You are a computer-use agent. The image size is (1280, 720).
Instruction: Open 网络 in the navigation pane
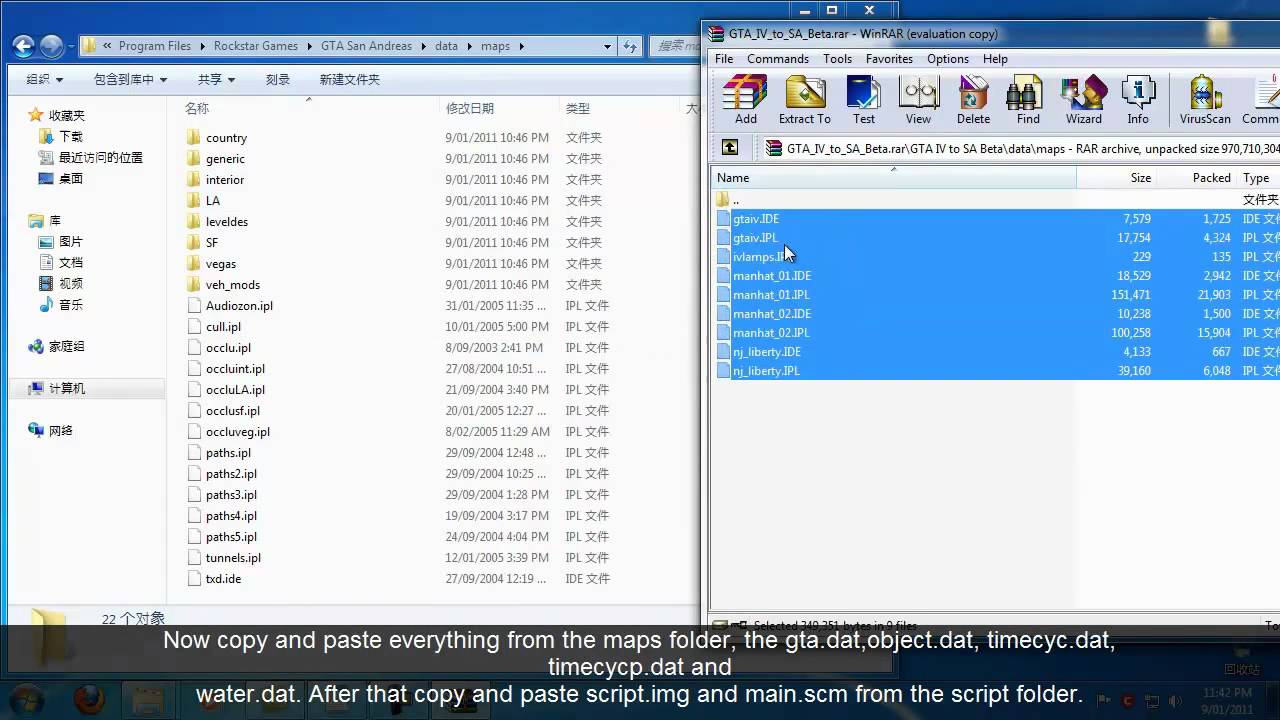tap(61, 430)
